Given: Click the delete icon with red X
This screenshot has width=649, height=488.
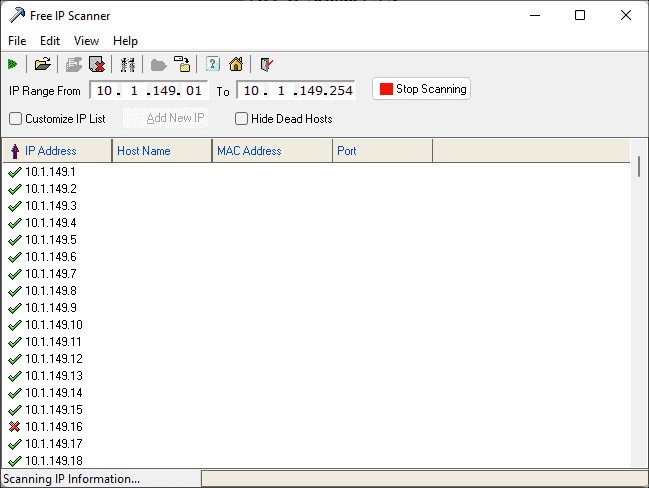Looking at the screenshot, I should point(97,65).
